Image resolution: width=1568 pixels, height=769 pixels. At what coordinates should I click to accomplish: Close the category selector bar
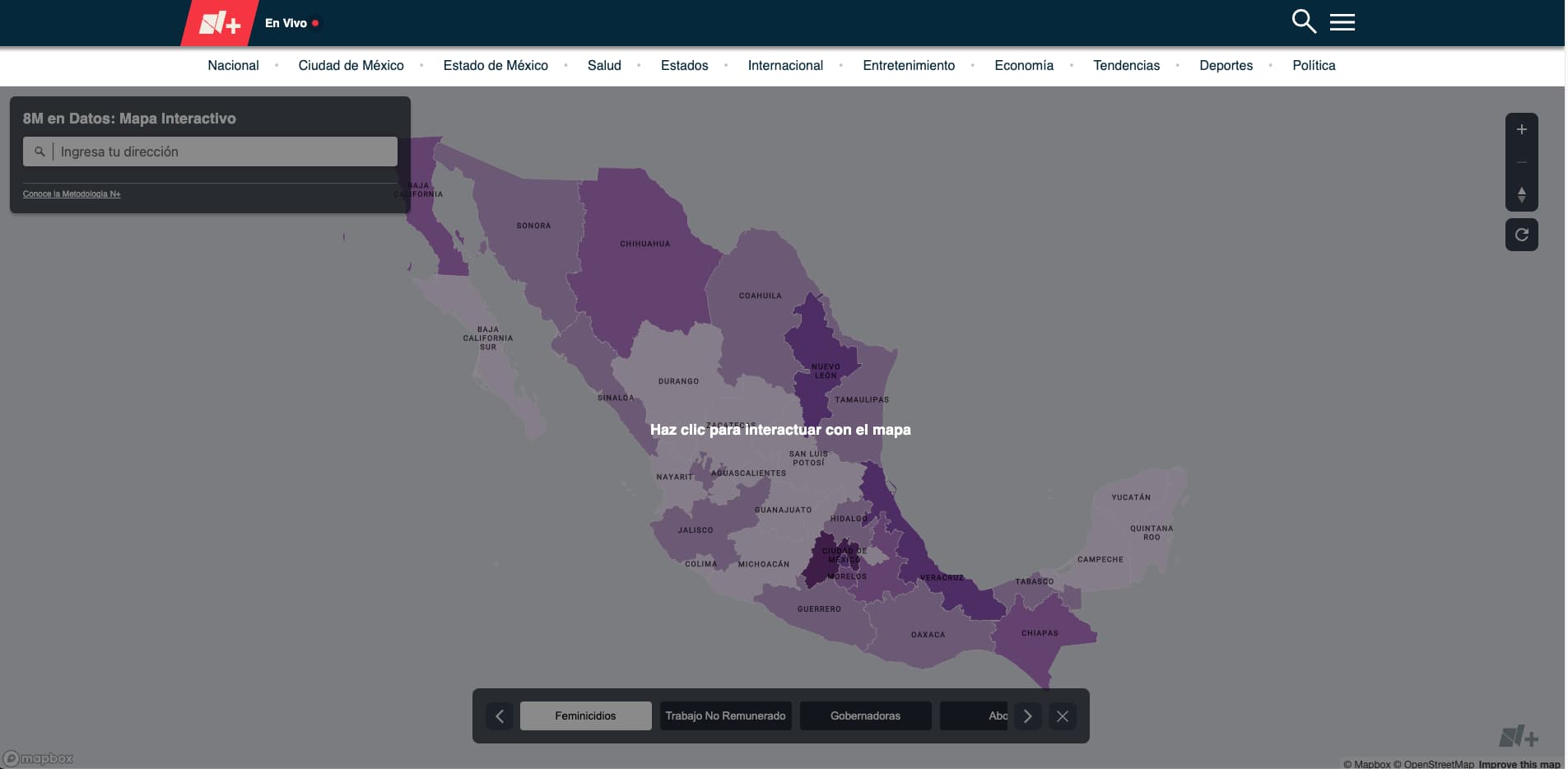(1062, 716)
